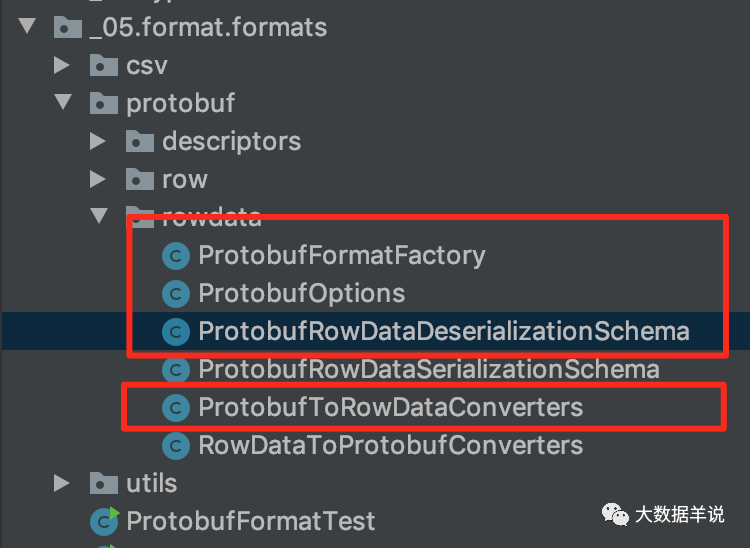The width and height of the screenshot is (750, 548).
Task: Select the utils package name
Action: (152, 483)
